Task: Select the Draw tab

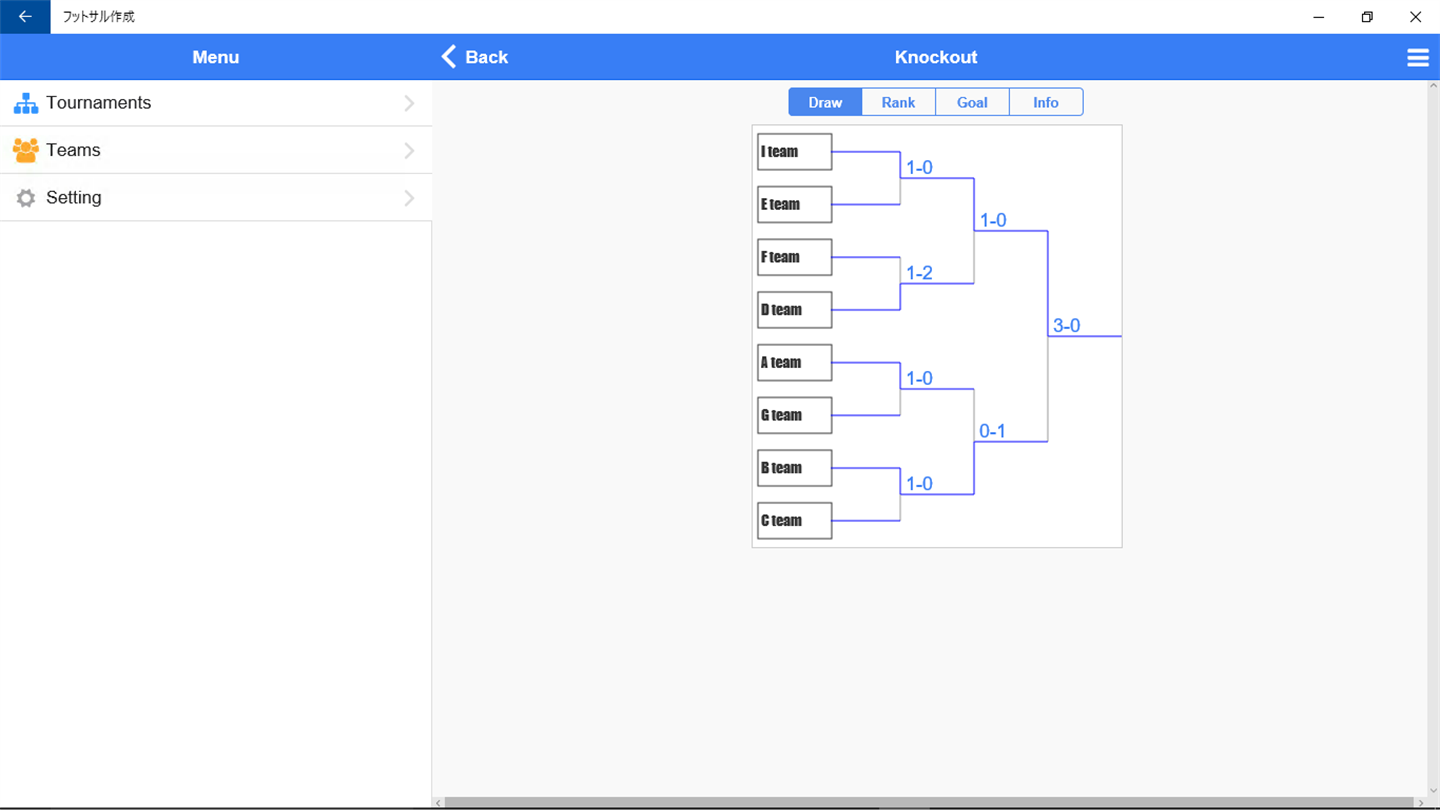Action: coord(825,102)
